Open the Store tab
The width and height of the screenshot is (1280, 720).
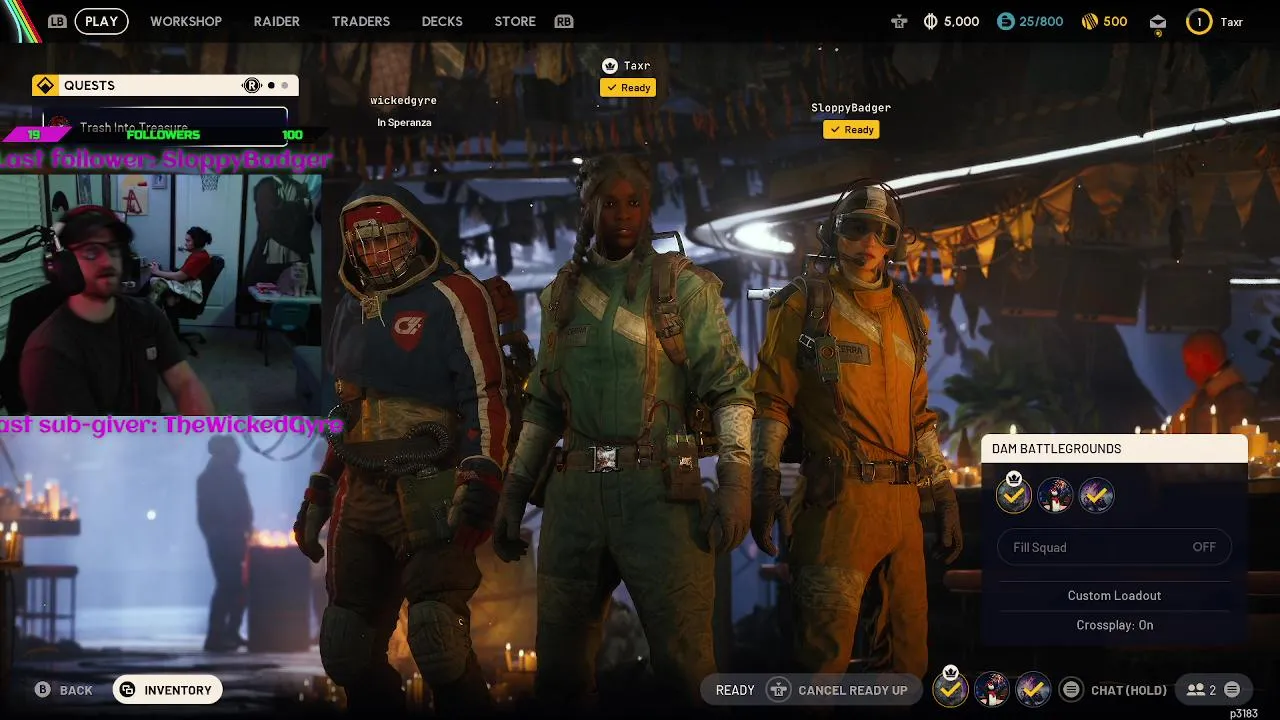pos(515,21)
